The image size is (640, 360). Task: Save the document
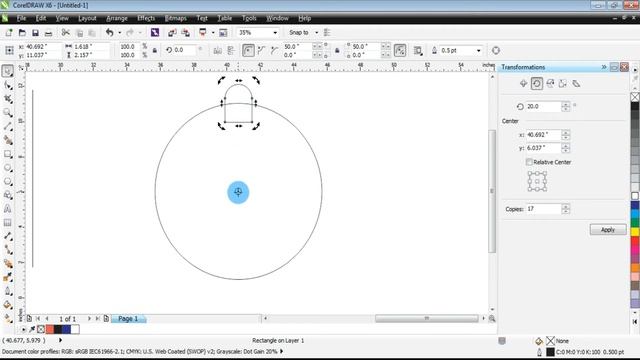click(x=35, y=33)
